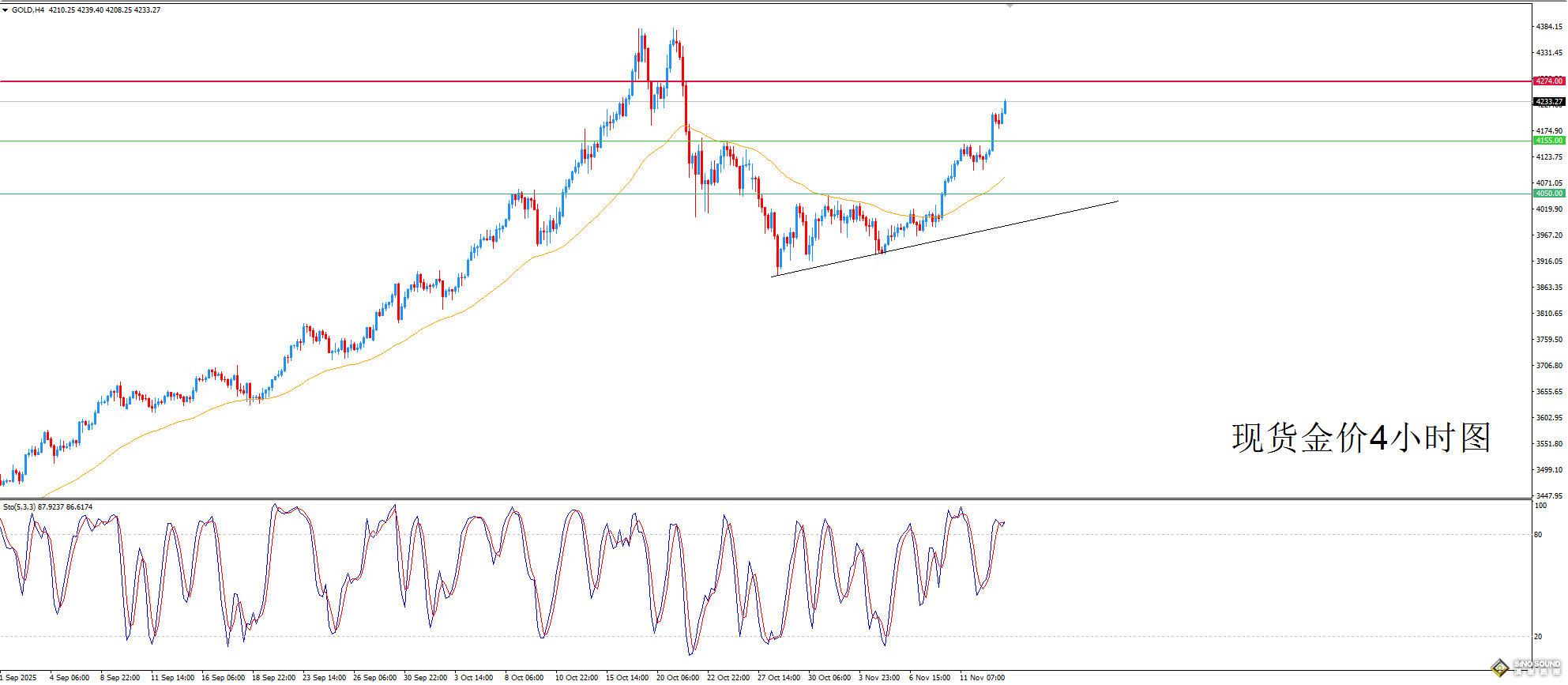The width and height of the screenshot is (1568, 685).
Task: Click the GOLD,H4 symbol label
Action: pyautogui.click(x=28, y=10)
